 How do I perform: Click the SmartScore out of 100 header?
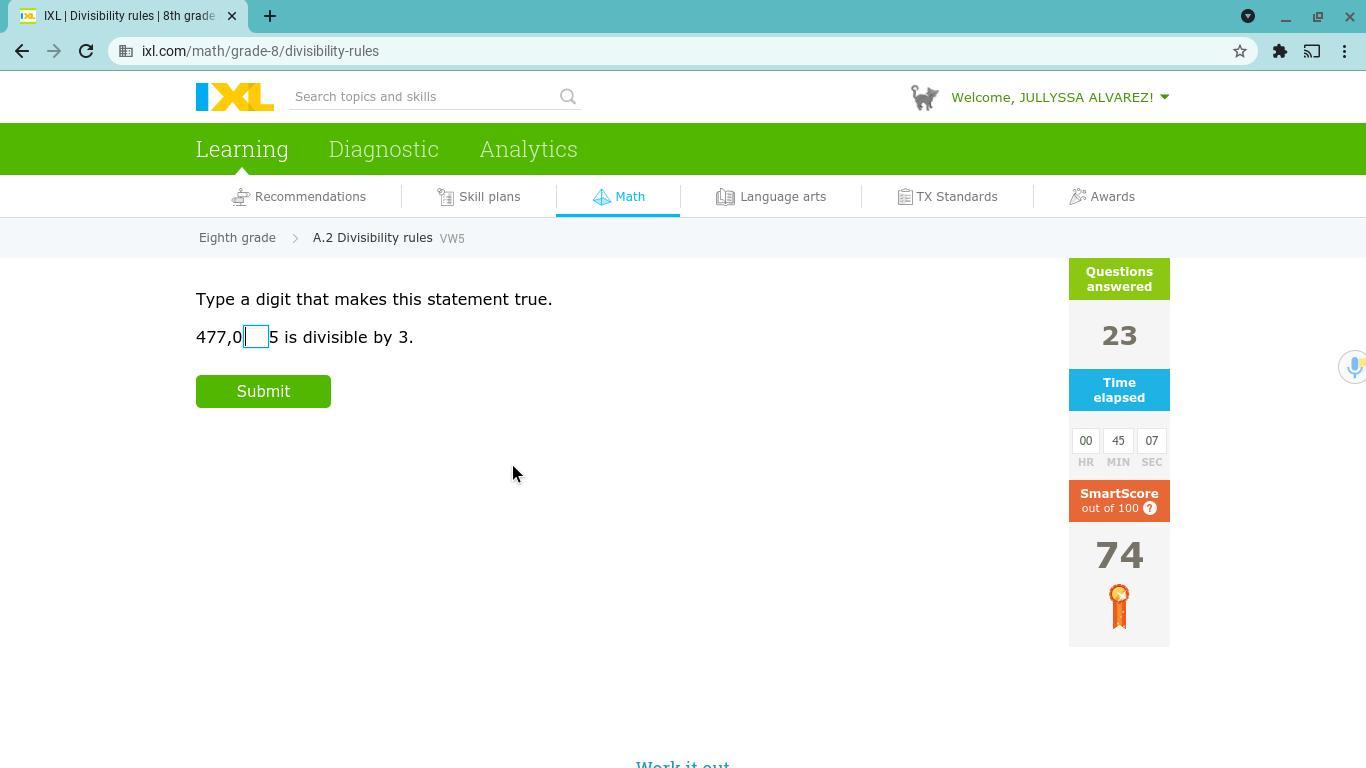coord(1119,501)
